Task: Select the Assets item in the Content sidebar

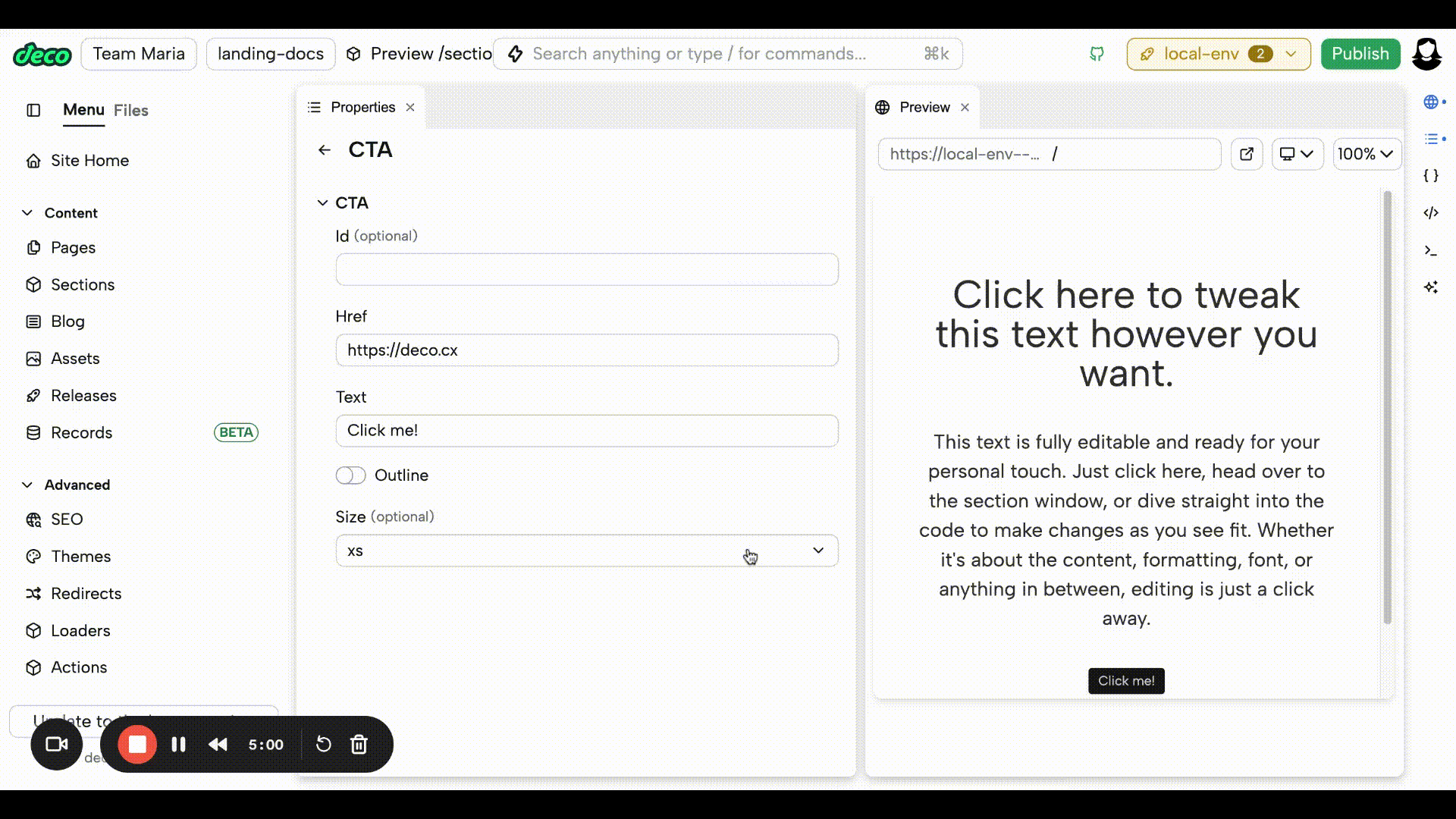Action: pyautogui.click(x=74, y=358)
